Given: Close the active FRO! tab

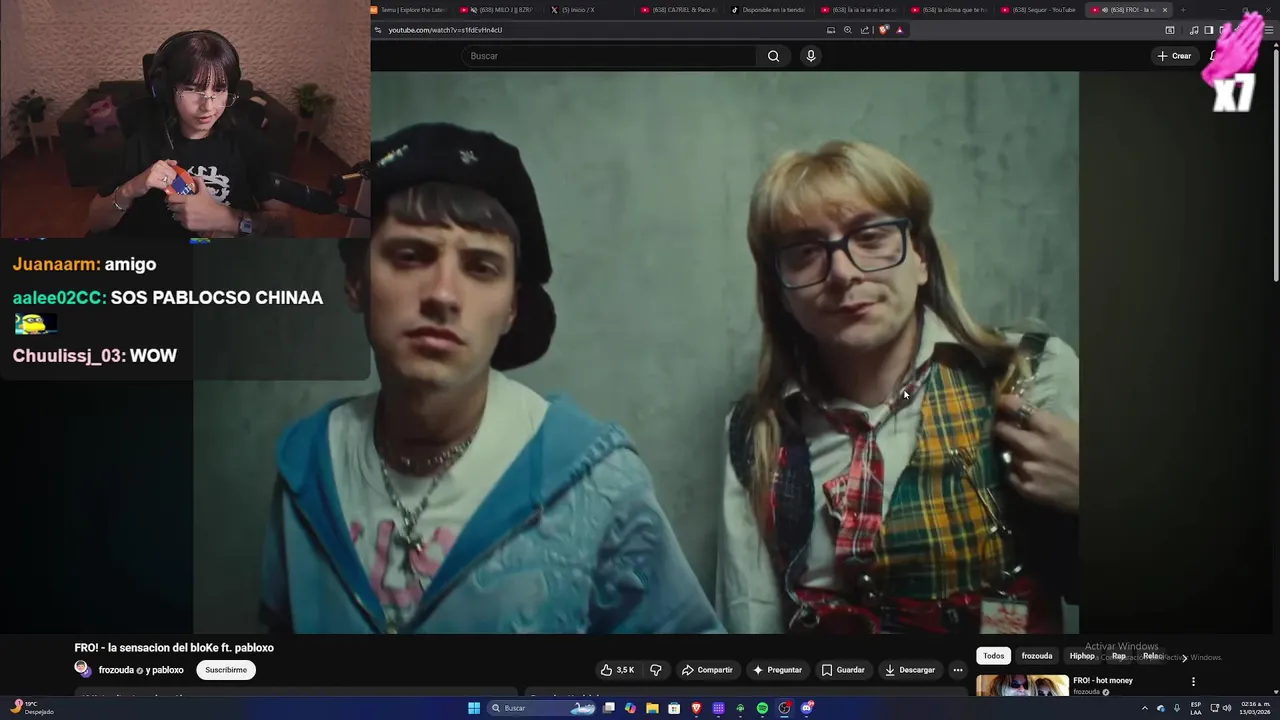Looking at the screenshot, I should click(x=1164, y=10).
